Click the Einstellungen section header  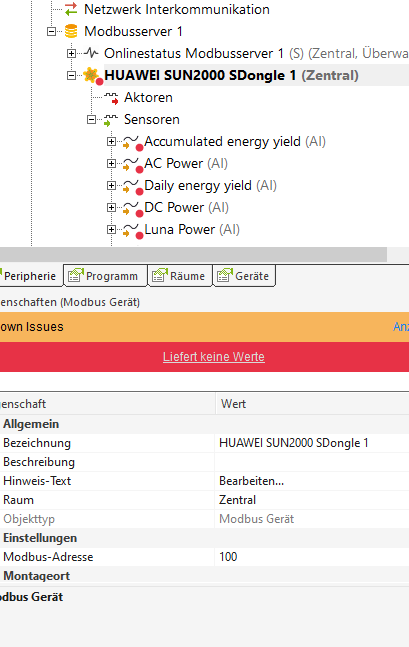(x=40, y=538)
